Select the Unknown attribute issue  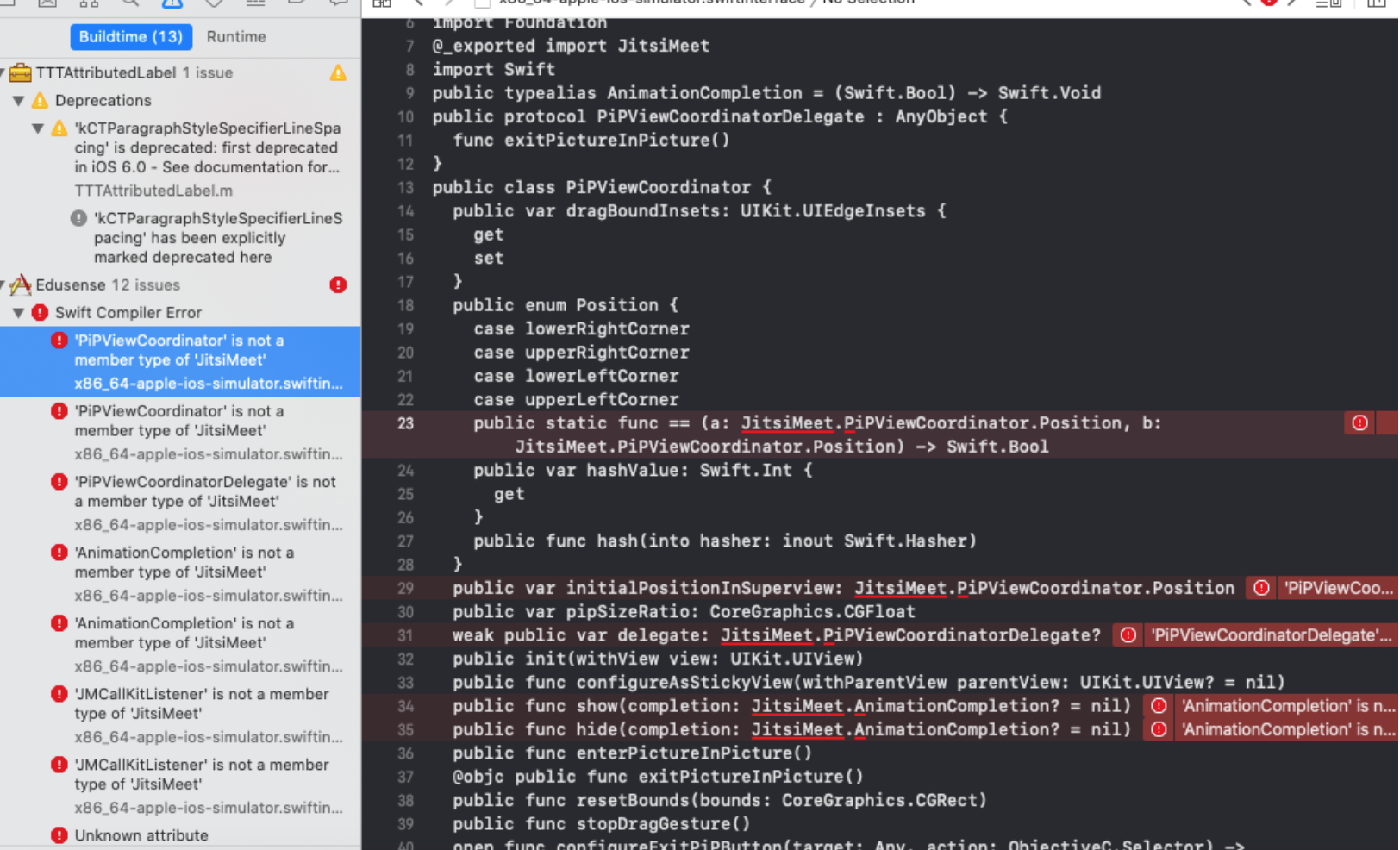click(180, 835)
